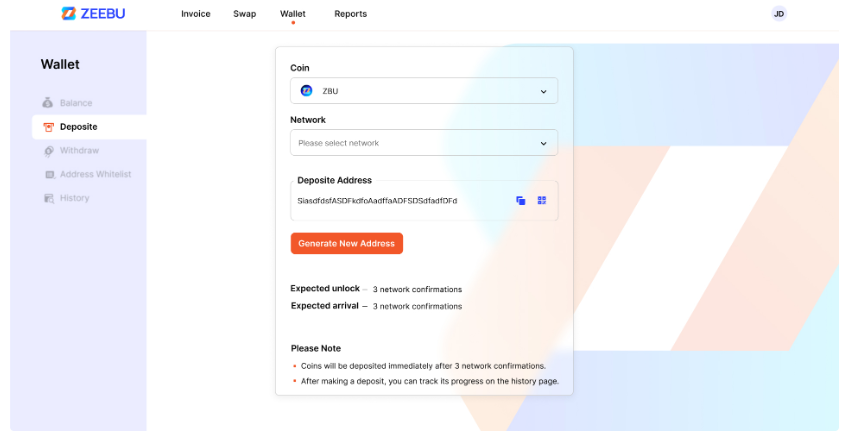854x438 pixels.
Task: Select the Wallet top navigation tab
Action: pyautogui.click(x=293, y=14)
